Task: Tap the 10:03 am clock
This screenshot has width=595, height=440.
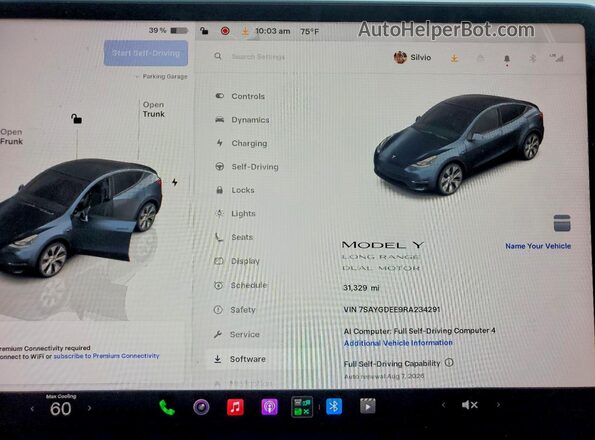Action: [272, 31]
